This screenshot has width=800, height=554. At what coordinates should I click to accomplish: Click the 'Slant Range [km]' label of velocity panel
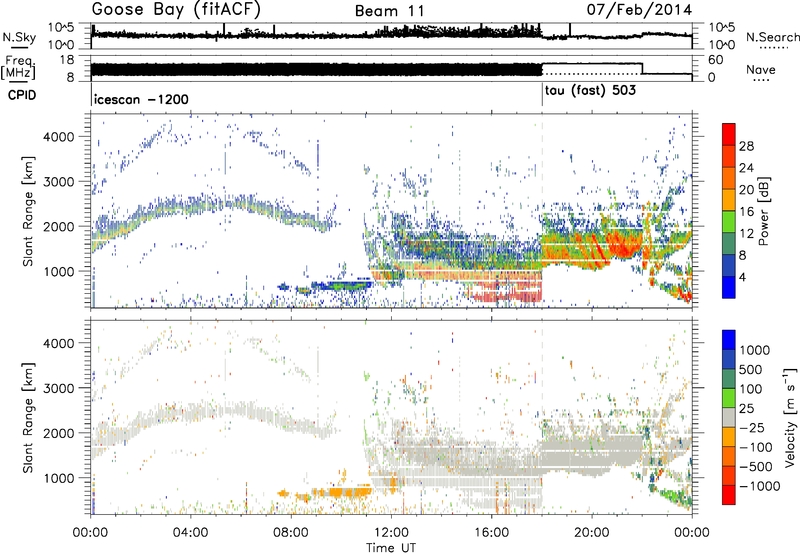coord(28,417)
